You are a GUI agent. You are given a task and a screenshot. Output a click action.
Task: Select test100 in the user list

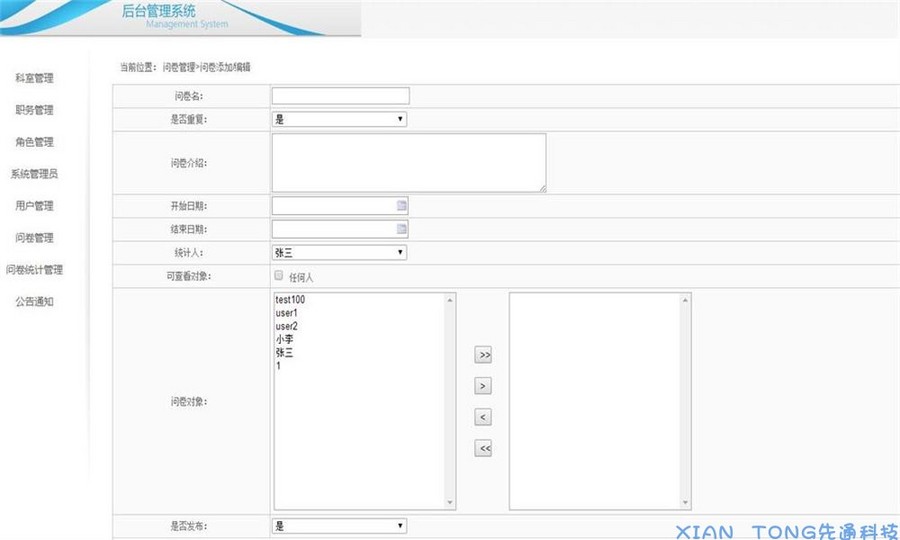point(290,300)
